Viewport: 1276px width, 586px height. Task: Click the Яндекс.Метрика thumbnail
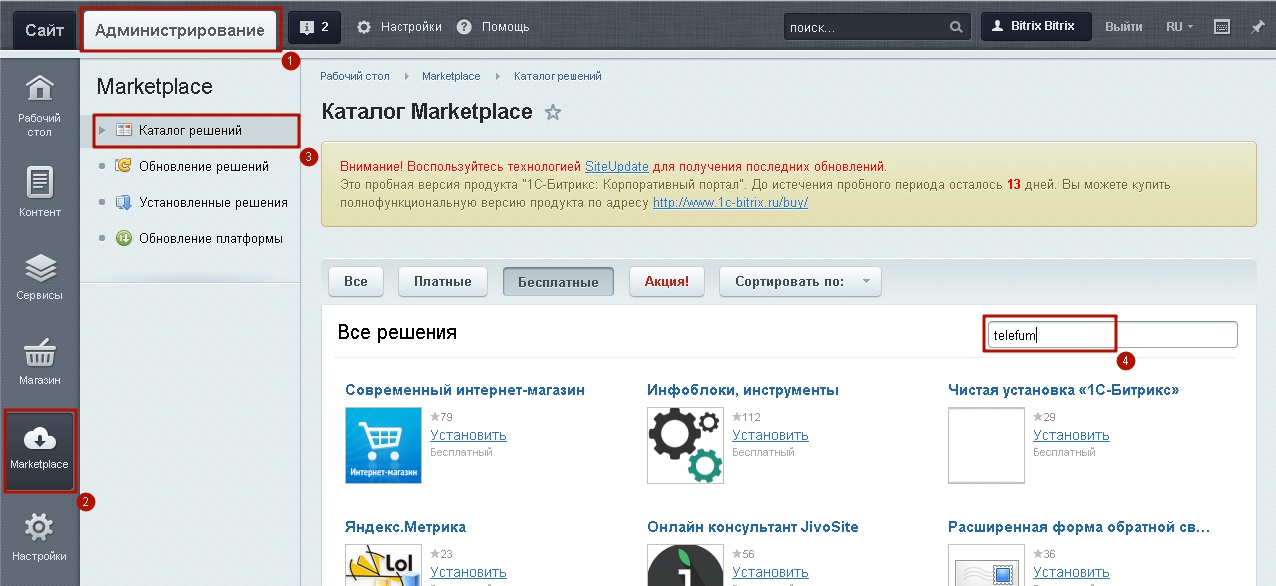(383, 565)
